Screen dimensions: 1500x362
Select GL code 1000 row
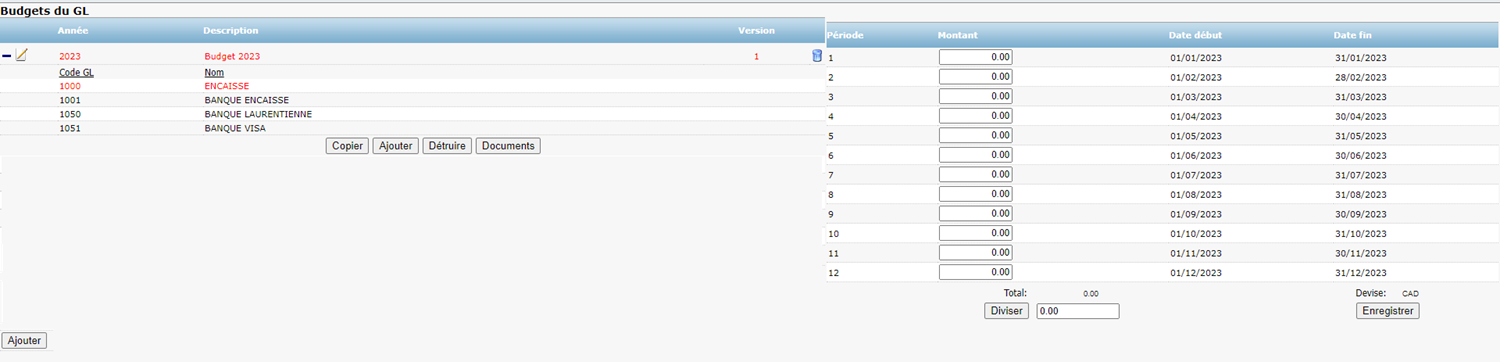tap(70, 87)
